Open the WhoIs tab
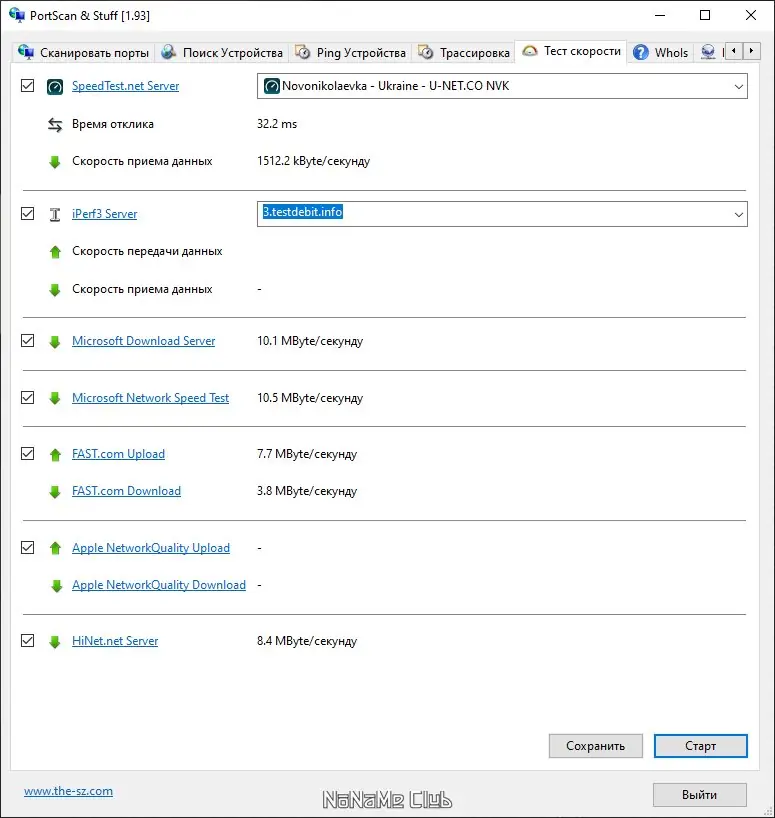The image size is (775, 818). 661,52
